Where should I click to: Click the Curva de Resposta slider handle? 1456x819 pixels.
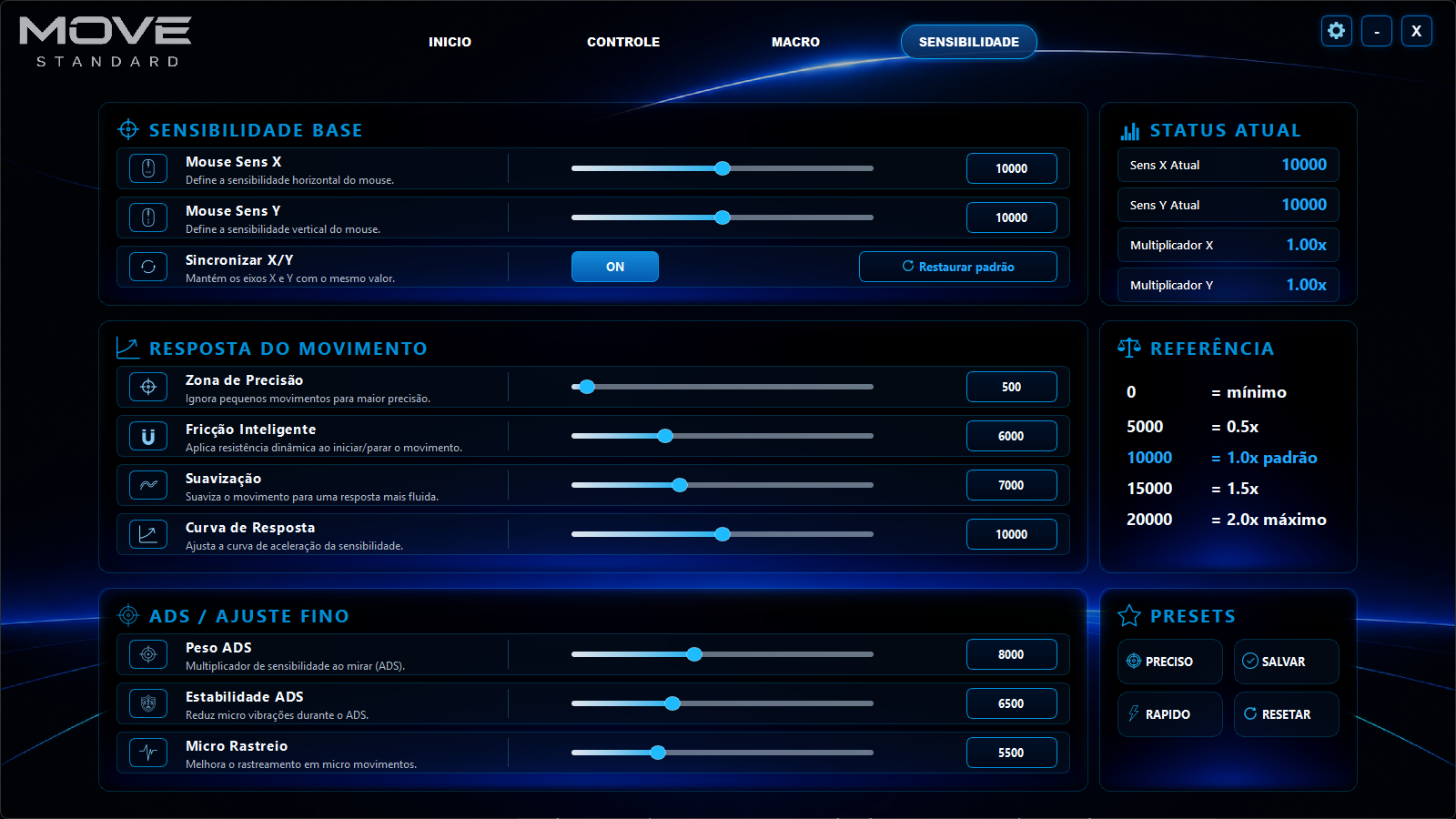[x=723, y=534]
